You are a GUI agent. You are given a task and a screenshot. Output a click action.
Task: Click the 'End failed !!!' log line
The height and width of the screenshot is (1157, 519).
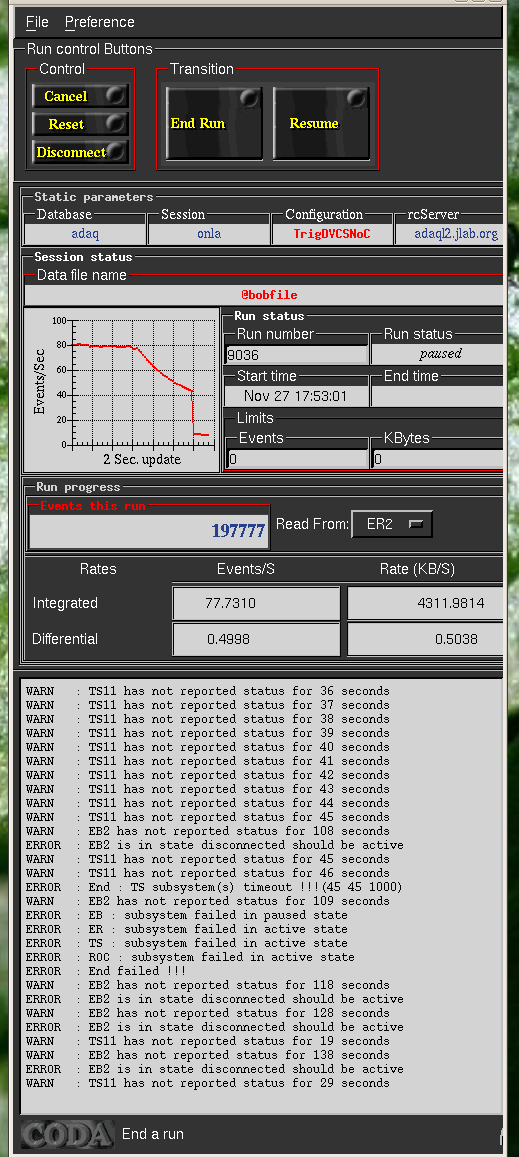[x=106, y=971]
